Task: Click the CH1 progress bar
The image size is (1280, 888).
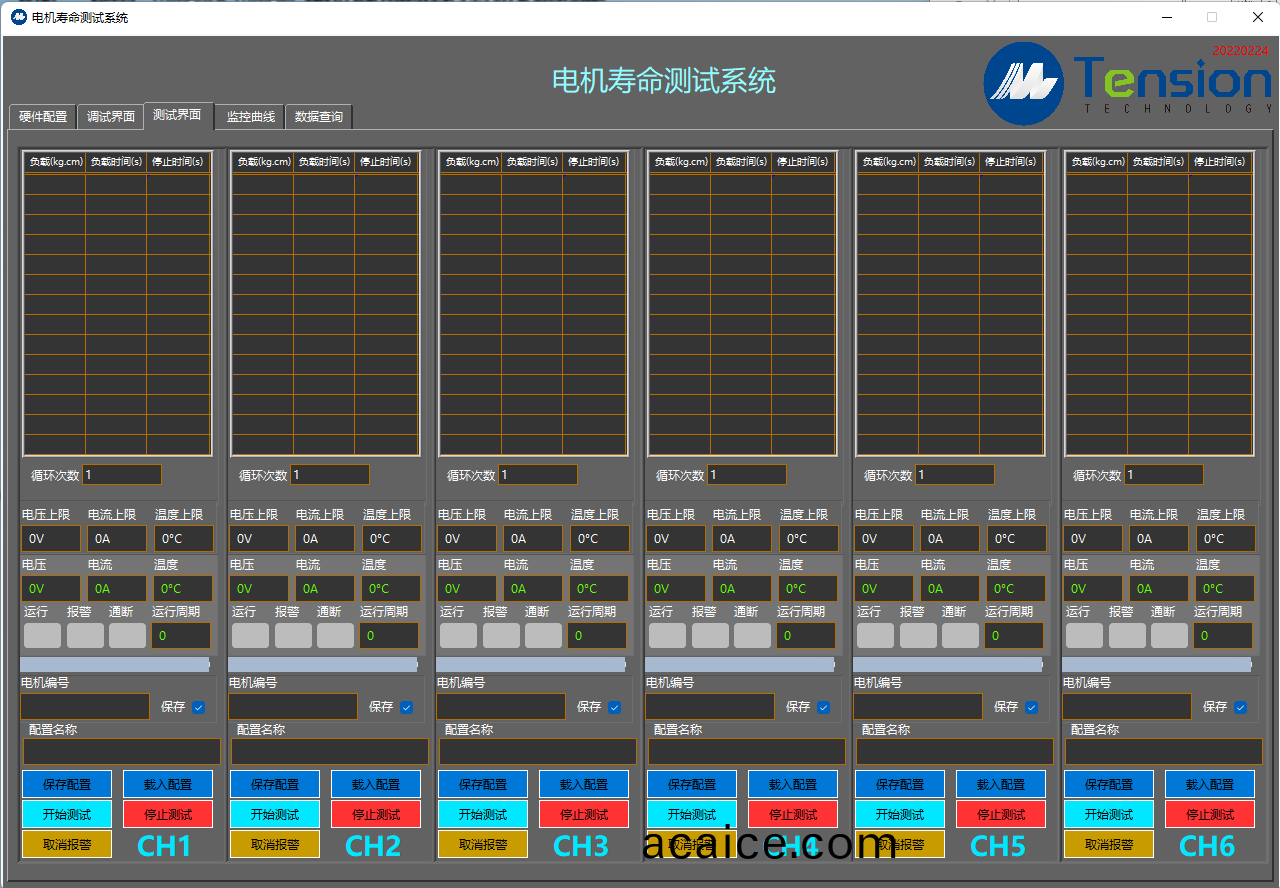Action: click(115, 664)
